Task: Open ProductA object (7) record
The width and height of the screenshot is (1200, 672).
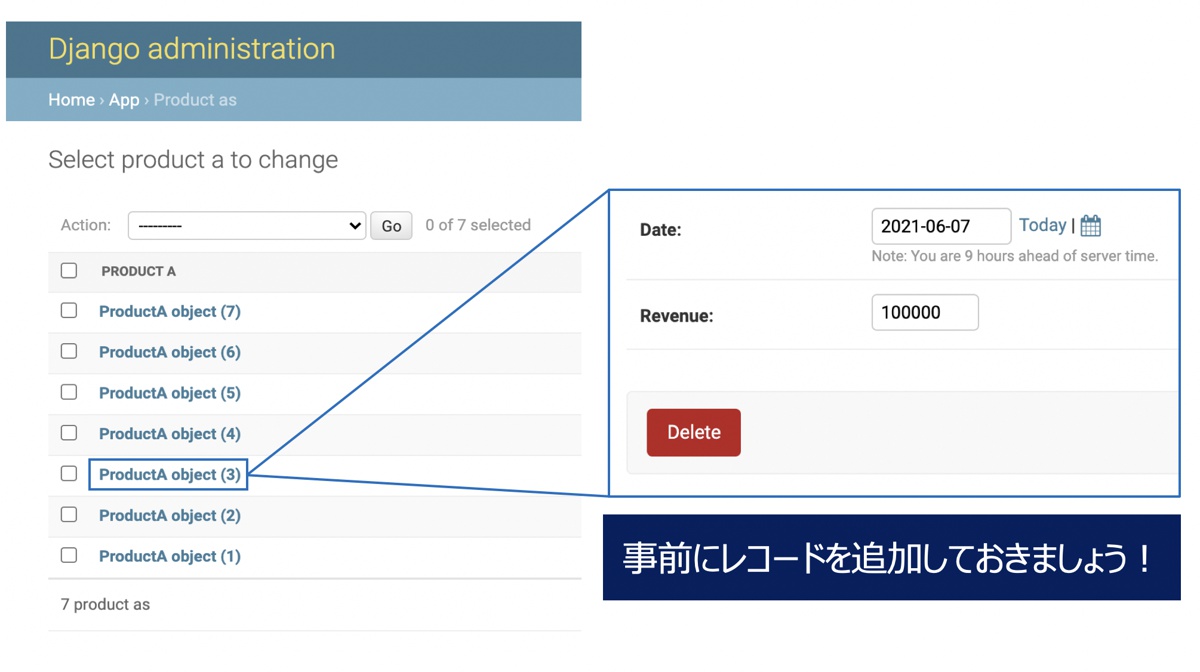Action: point(169,312)
